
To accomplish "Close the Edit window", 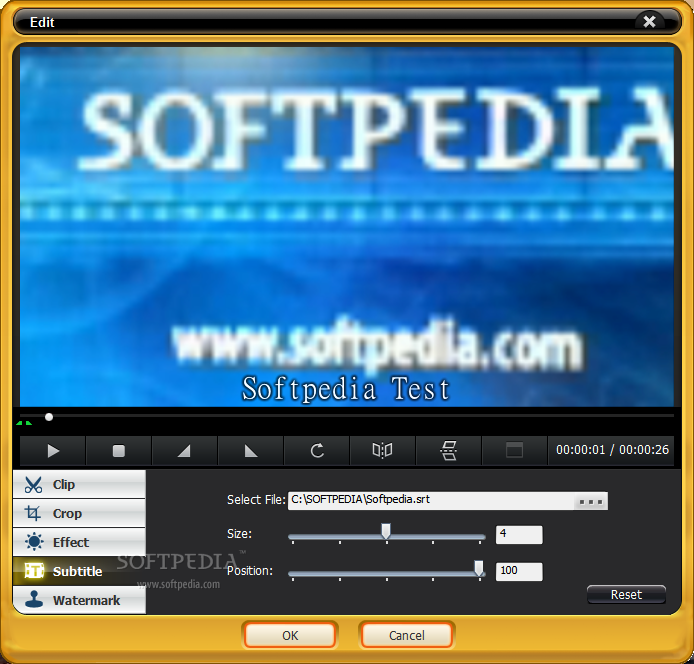I will pos(649,22).
